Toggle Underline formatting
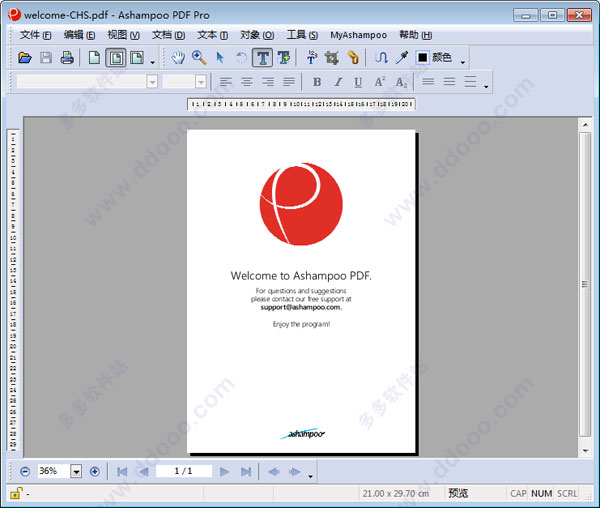This screenshot has height=508, width=600. pos(358,82)
